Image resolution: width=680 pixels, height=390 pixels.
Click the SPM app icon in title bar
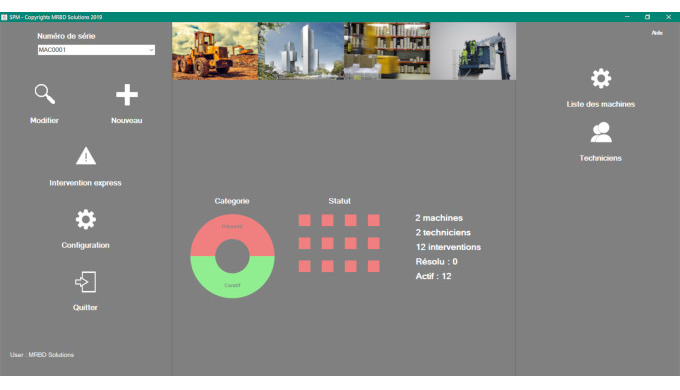[x=4, y=17]
